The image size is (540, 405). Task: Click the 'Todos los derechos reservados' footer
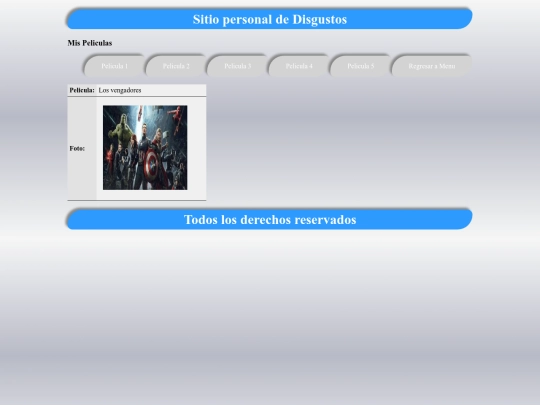pos(270,219)
